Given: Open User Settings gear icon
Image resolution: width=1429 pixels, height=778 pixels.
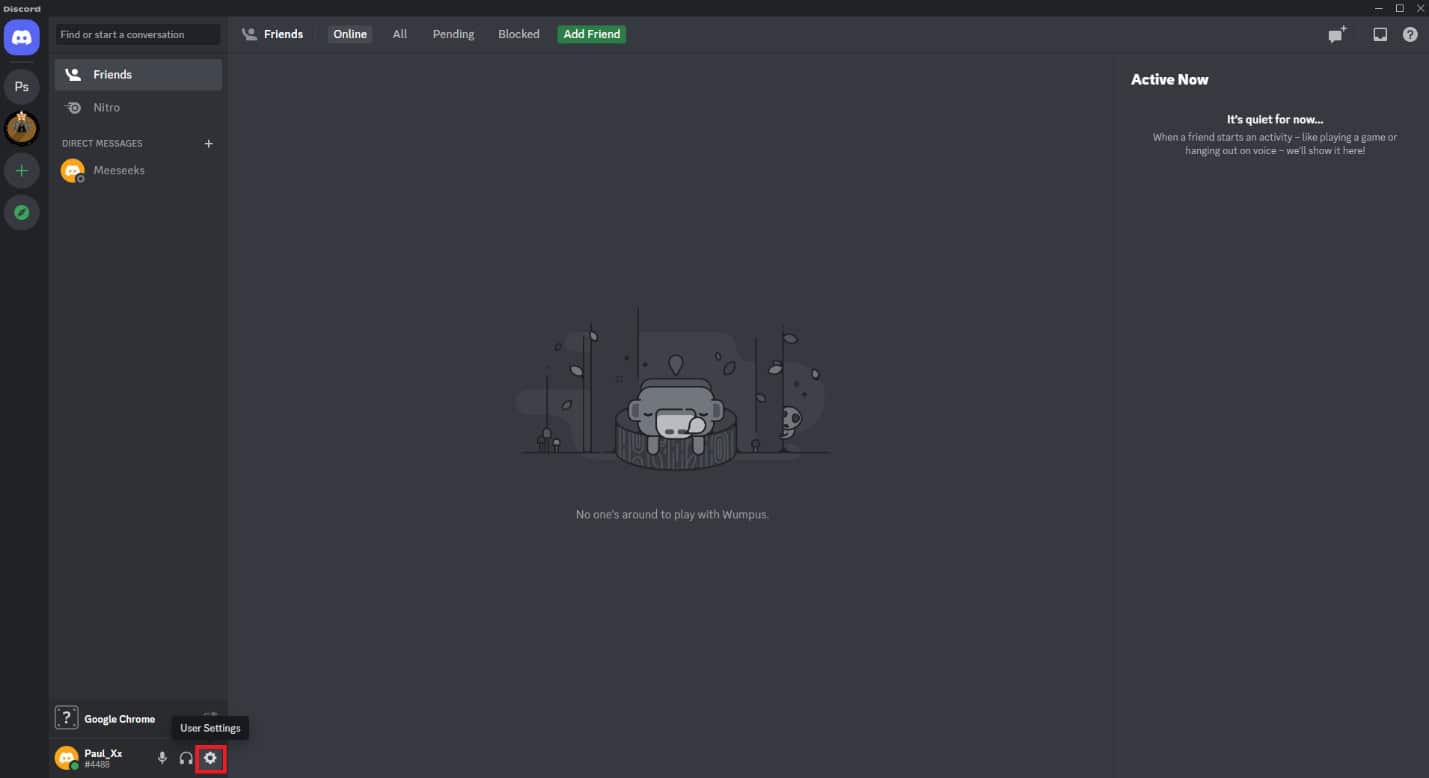Looking at the screenshot, I should [x=210, y=758].
